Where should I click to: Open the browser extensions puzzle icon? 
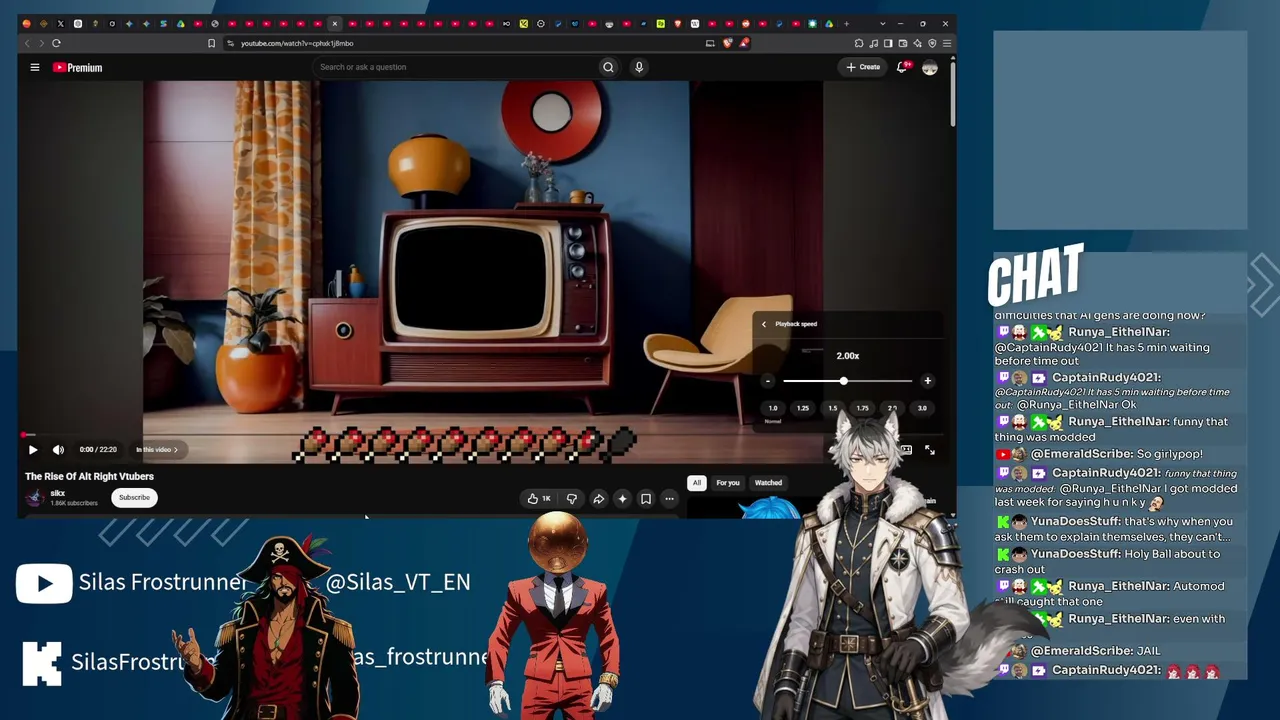click(x=859, y=43)
